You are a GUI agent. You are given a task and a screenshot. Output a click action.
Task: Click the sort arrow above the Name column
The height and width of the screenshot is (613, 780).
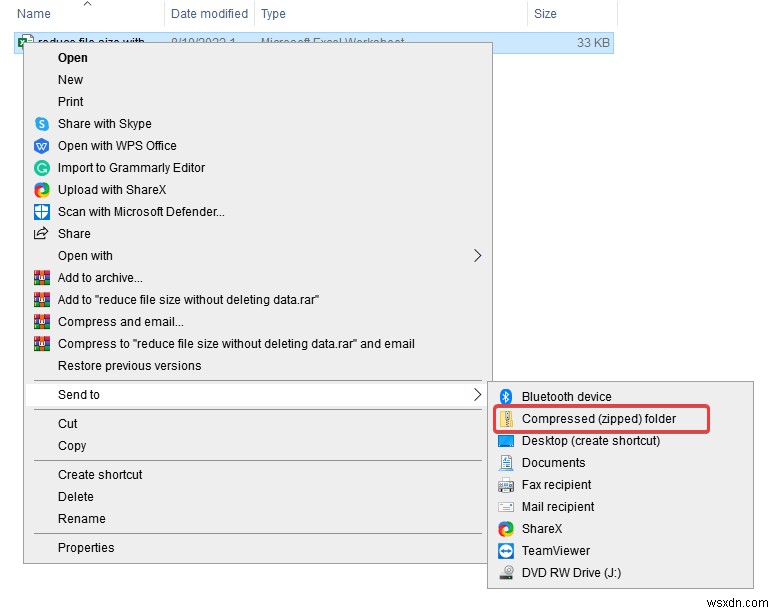pyautogui.click(x=88, y=3)
